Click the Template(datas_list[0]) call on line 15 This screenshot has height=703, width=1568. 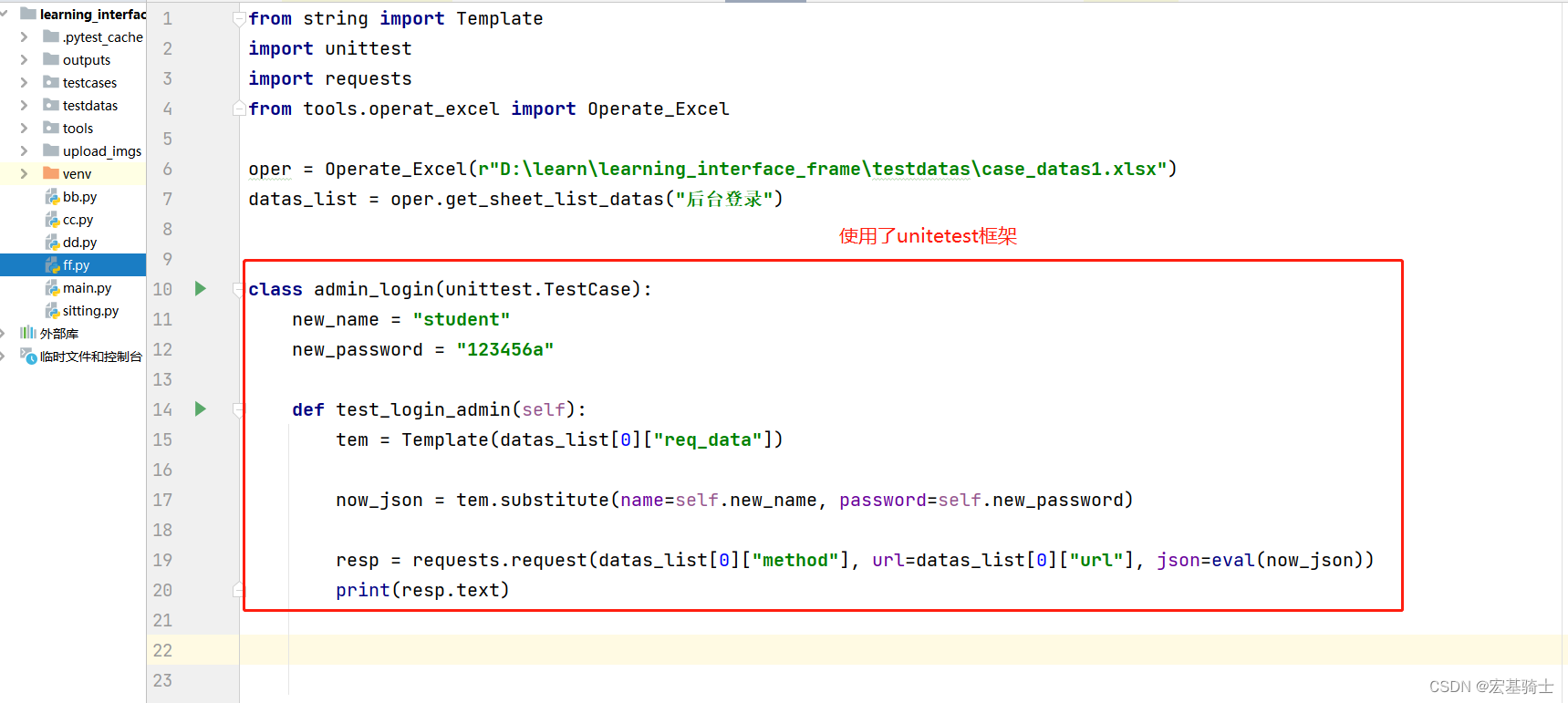click(592, 439)
